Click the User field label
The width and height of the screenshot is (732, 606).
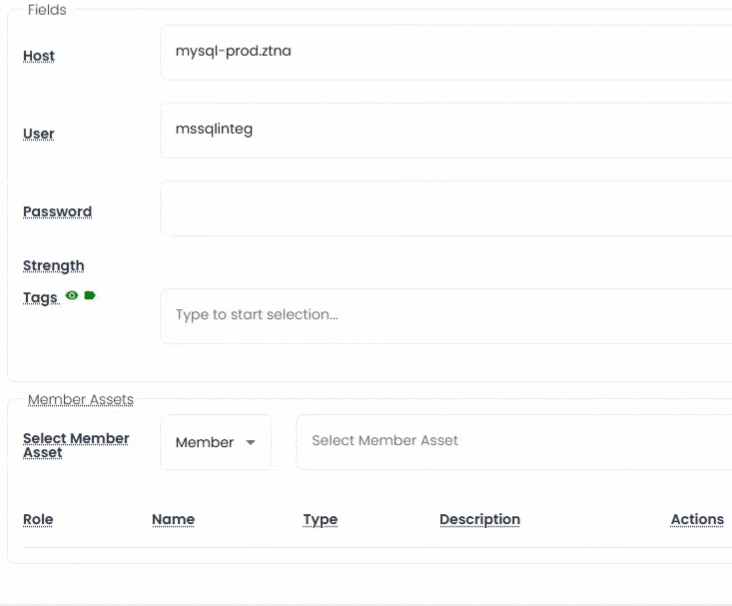coord(39,134)
